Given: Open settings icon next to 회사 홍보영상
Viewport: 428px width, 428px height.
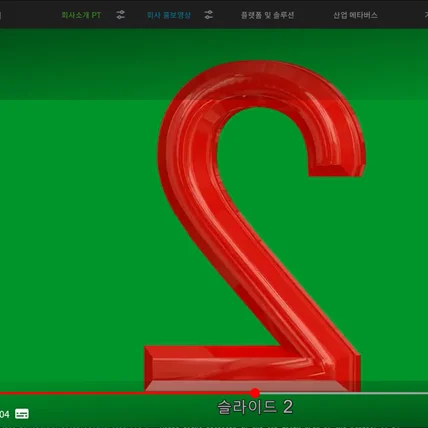Looking at the screenshot, I should (209, 15).
